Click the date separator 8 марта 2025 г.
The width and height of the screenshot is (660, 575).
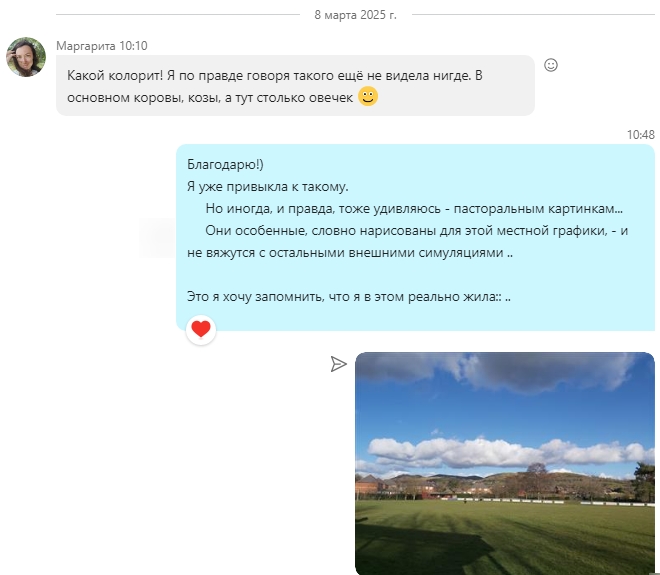[x=356, y=15]
